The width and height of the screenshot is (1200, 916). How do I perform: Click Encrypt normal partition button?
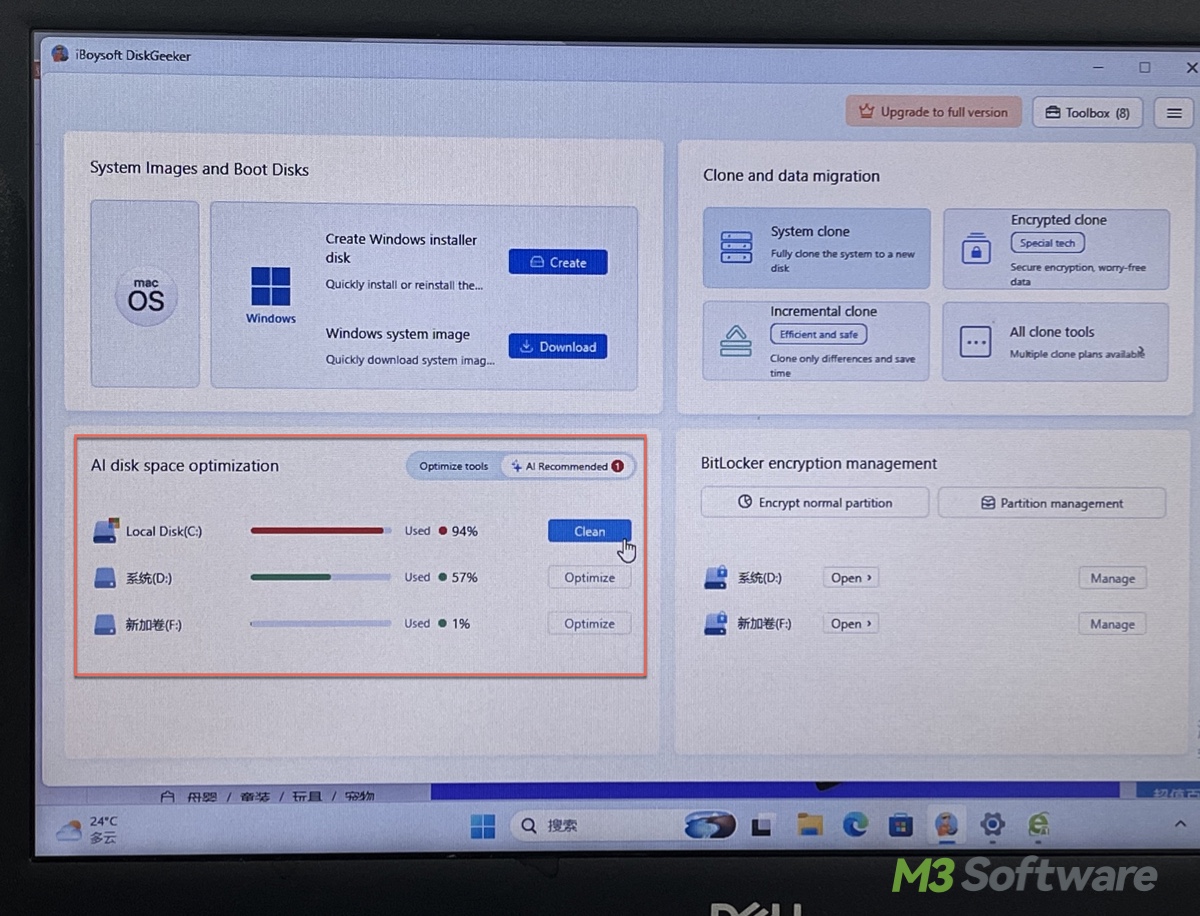815,503
